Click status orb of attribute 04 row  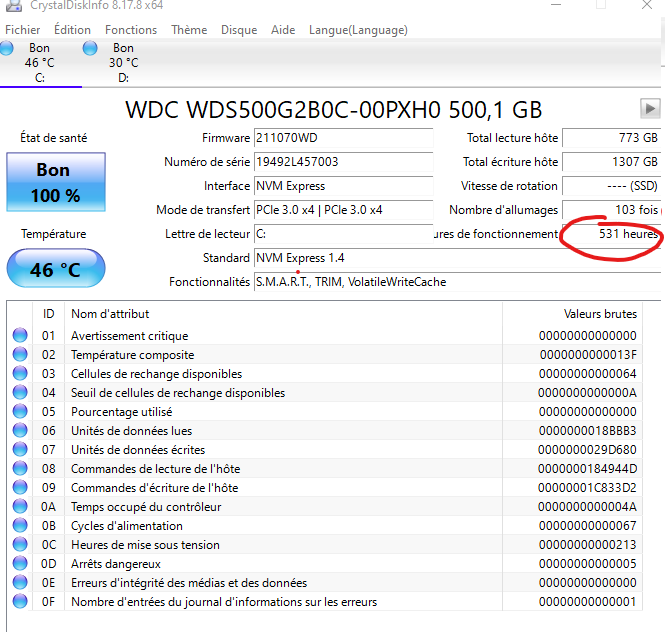click(20, 392)
